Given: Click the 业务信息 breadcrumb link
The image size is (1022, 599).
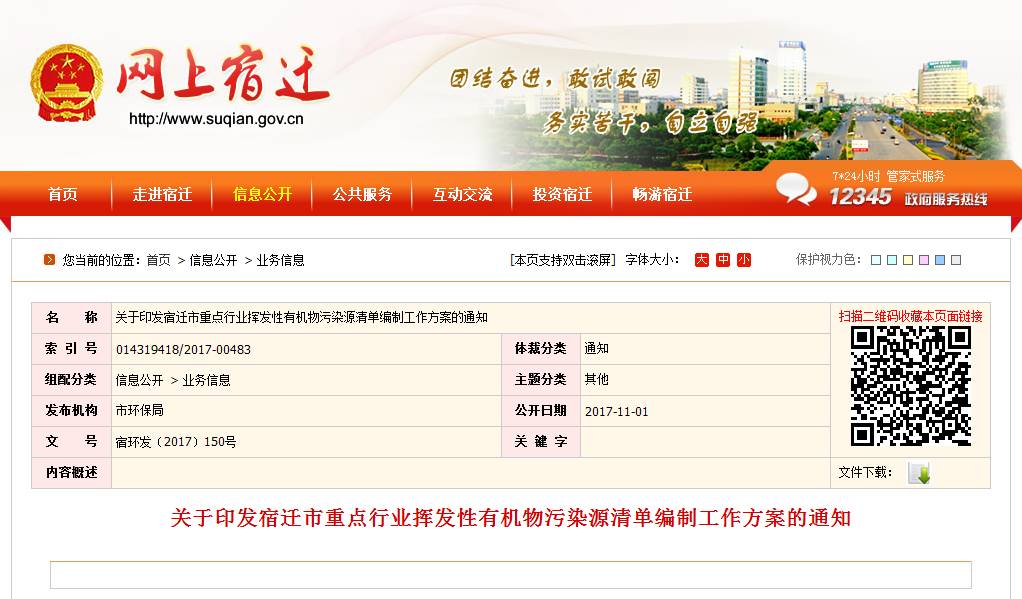Looking at the screenshot, I should 280,260.
